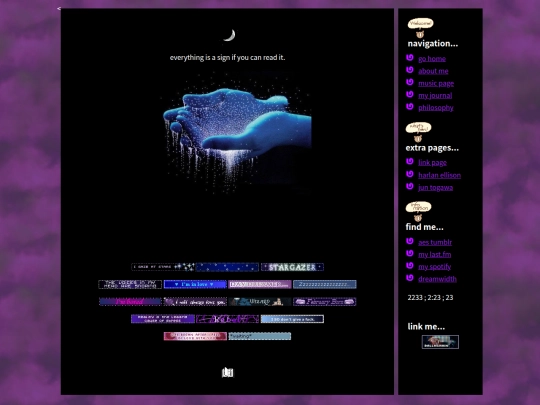Click the "I will always love you" blinkie

coord(195,302)
